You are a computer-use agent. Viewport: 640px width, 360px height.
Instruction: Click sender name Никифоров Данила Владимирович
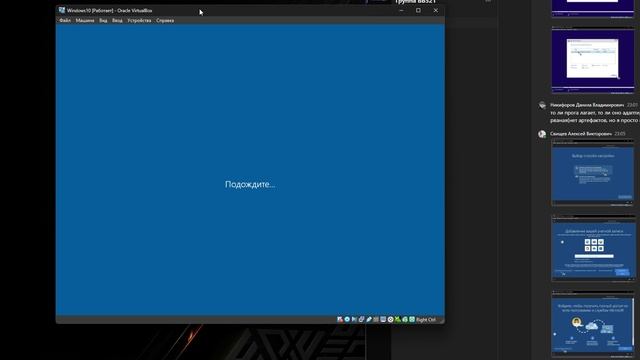(x=587, y=105)
